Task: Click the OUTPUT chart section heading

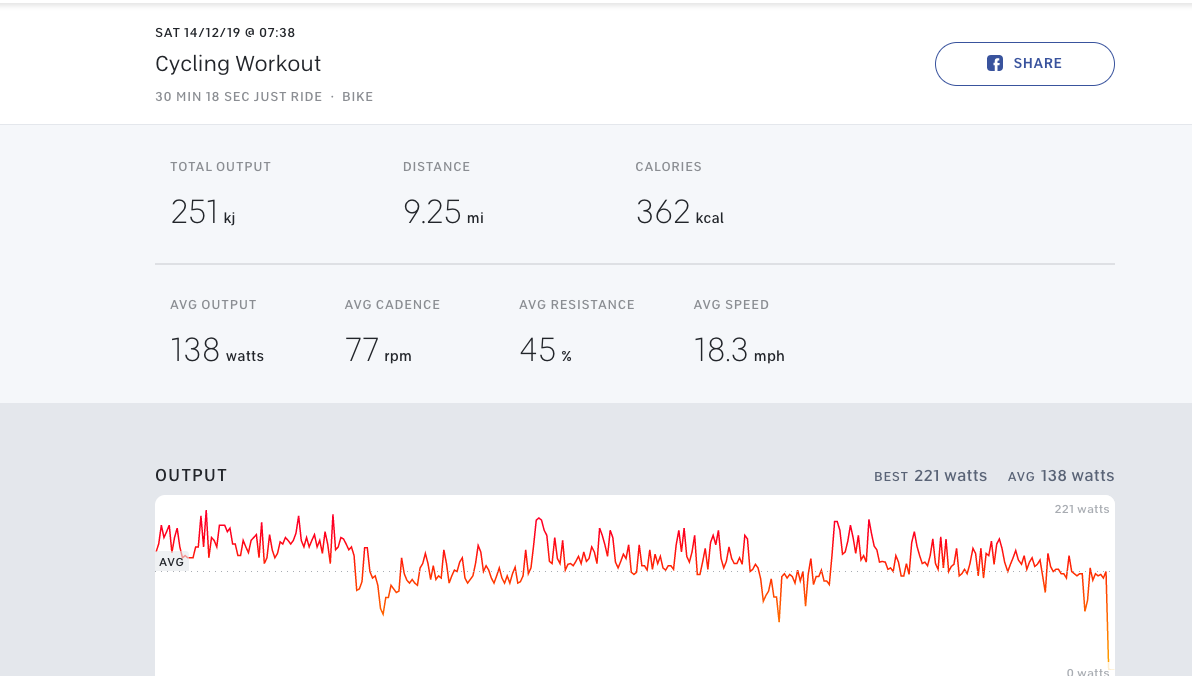Action: click(x=191, y=476)
